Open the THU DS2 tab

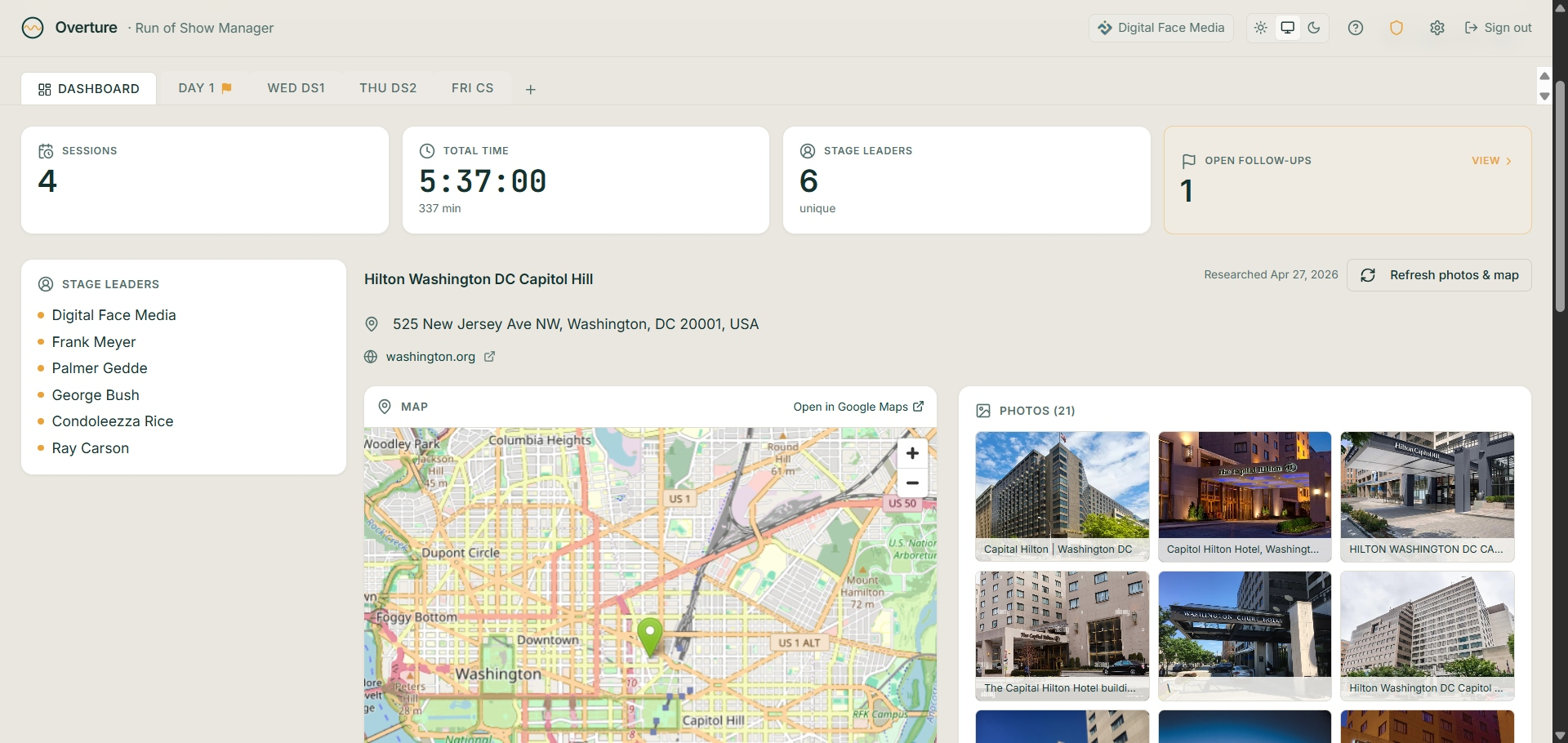(x=388, y=88)
